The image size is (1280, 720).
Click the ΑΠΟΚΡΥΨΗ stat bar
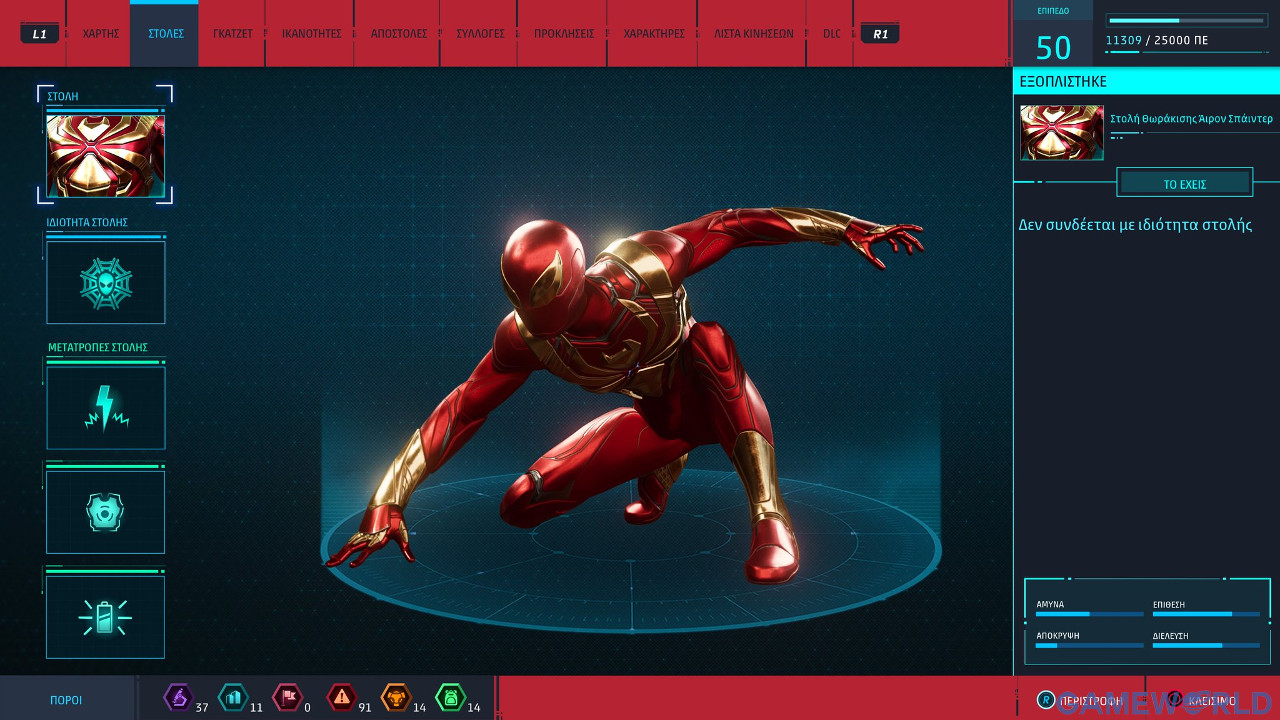(1089, 645)
